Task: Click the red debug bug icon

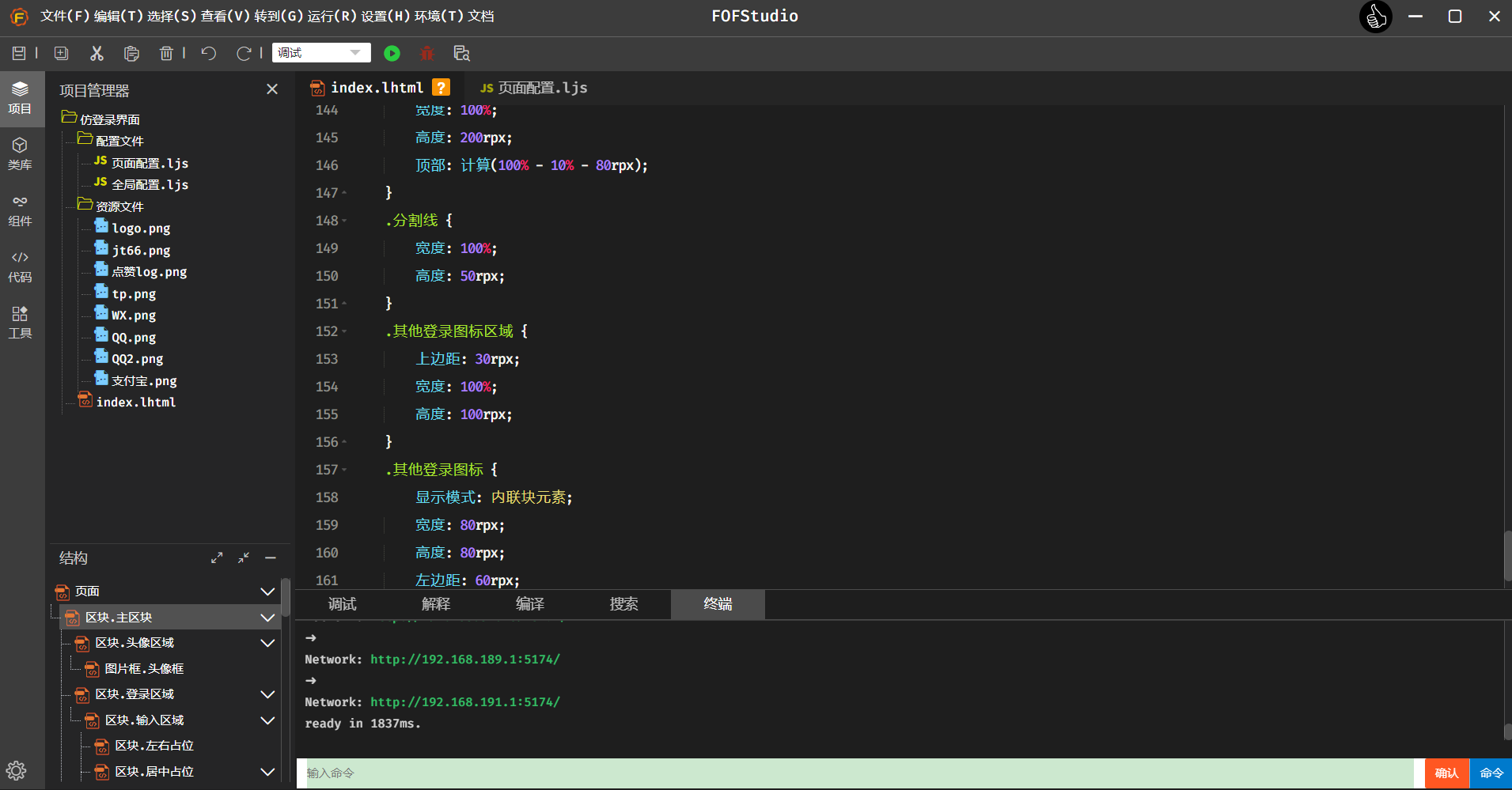Action: pos(427,53)
